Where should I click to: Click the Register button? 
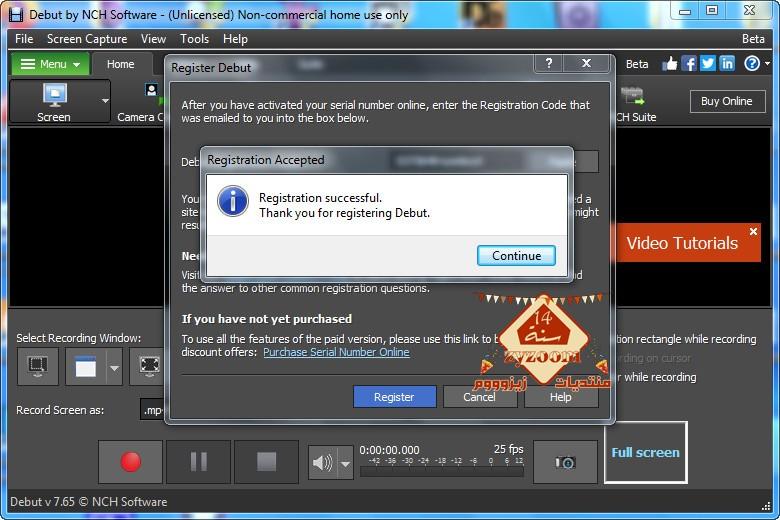[394, 397]
